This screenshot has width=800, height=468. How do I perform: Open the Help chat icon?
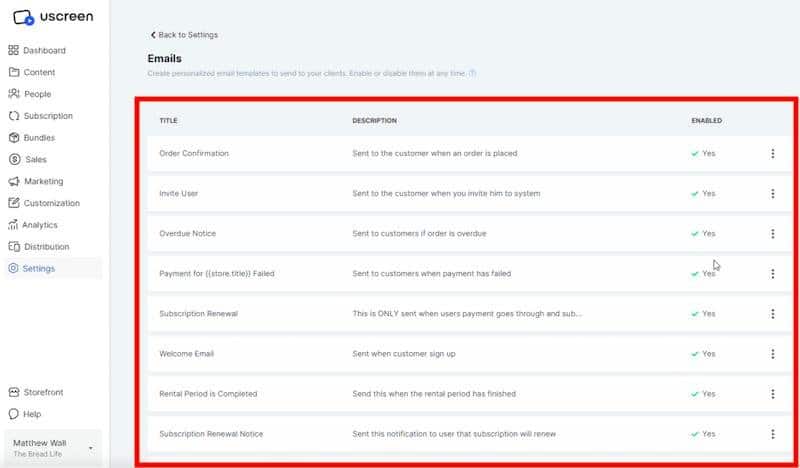14,414
